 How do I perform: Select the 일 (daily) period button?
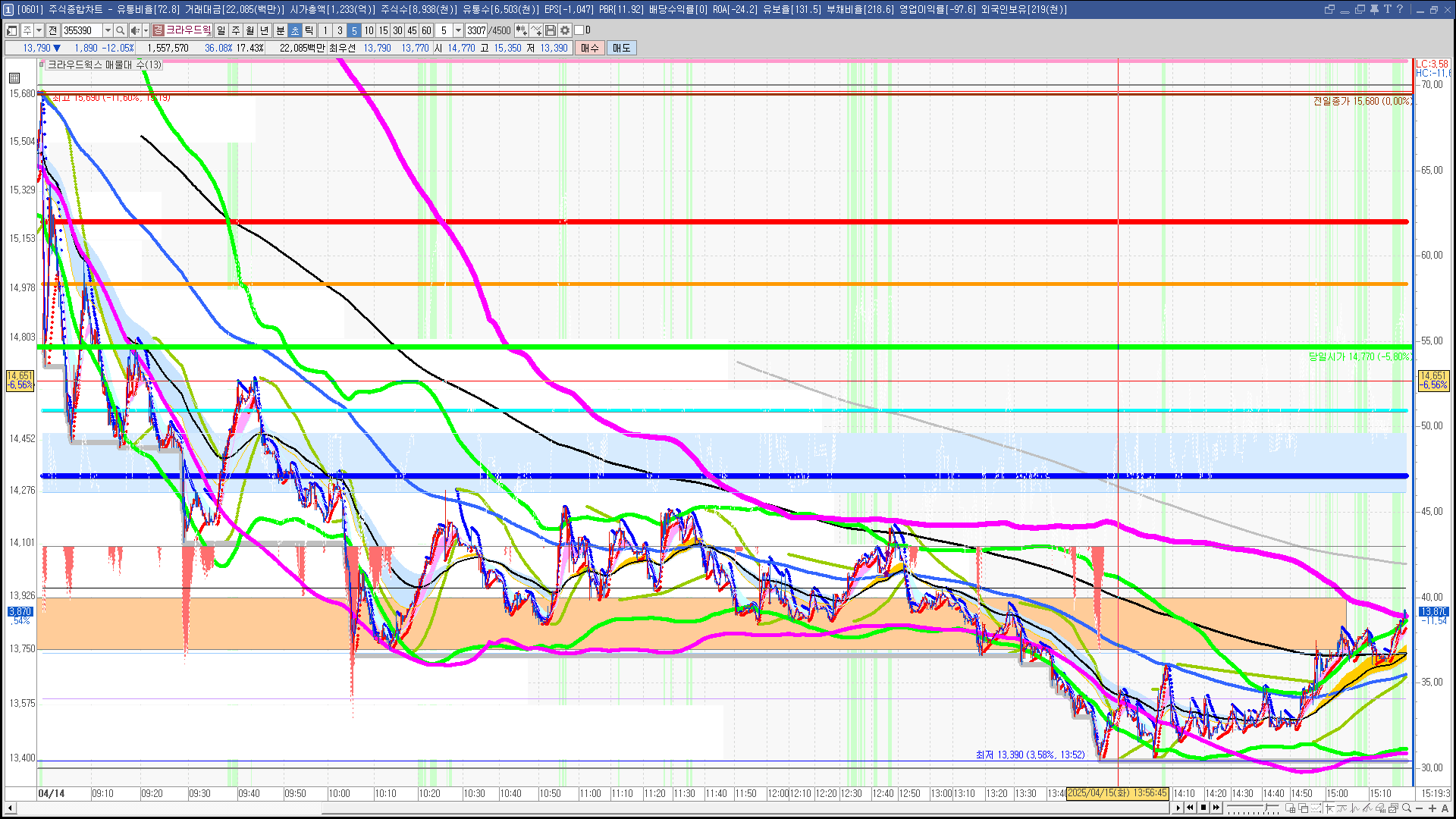coord(221,30)
